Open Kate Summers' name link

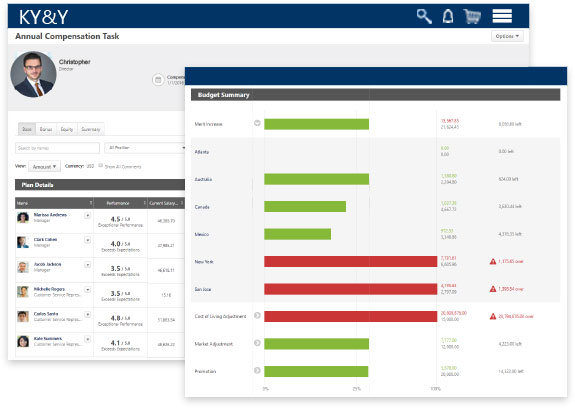(x=48, y=339)
